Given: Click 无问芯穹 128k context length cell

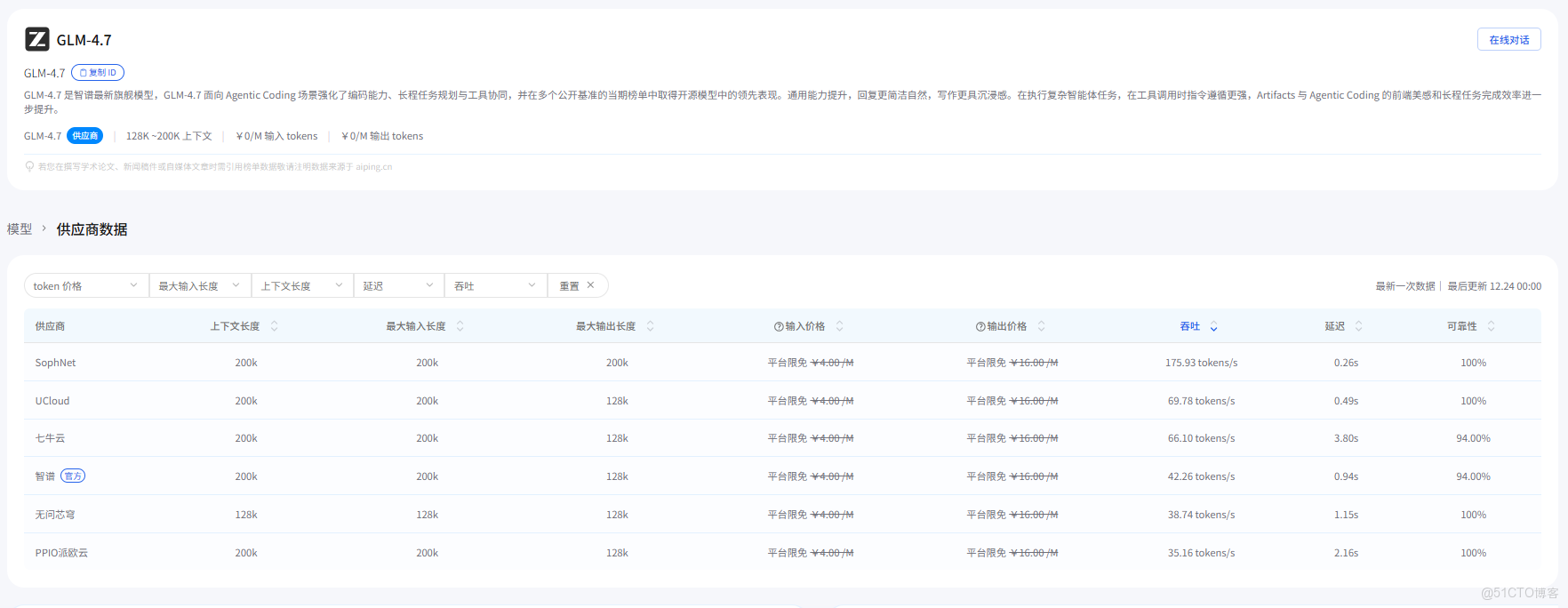Looking at the screenshot, I should [246, 515].
